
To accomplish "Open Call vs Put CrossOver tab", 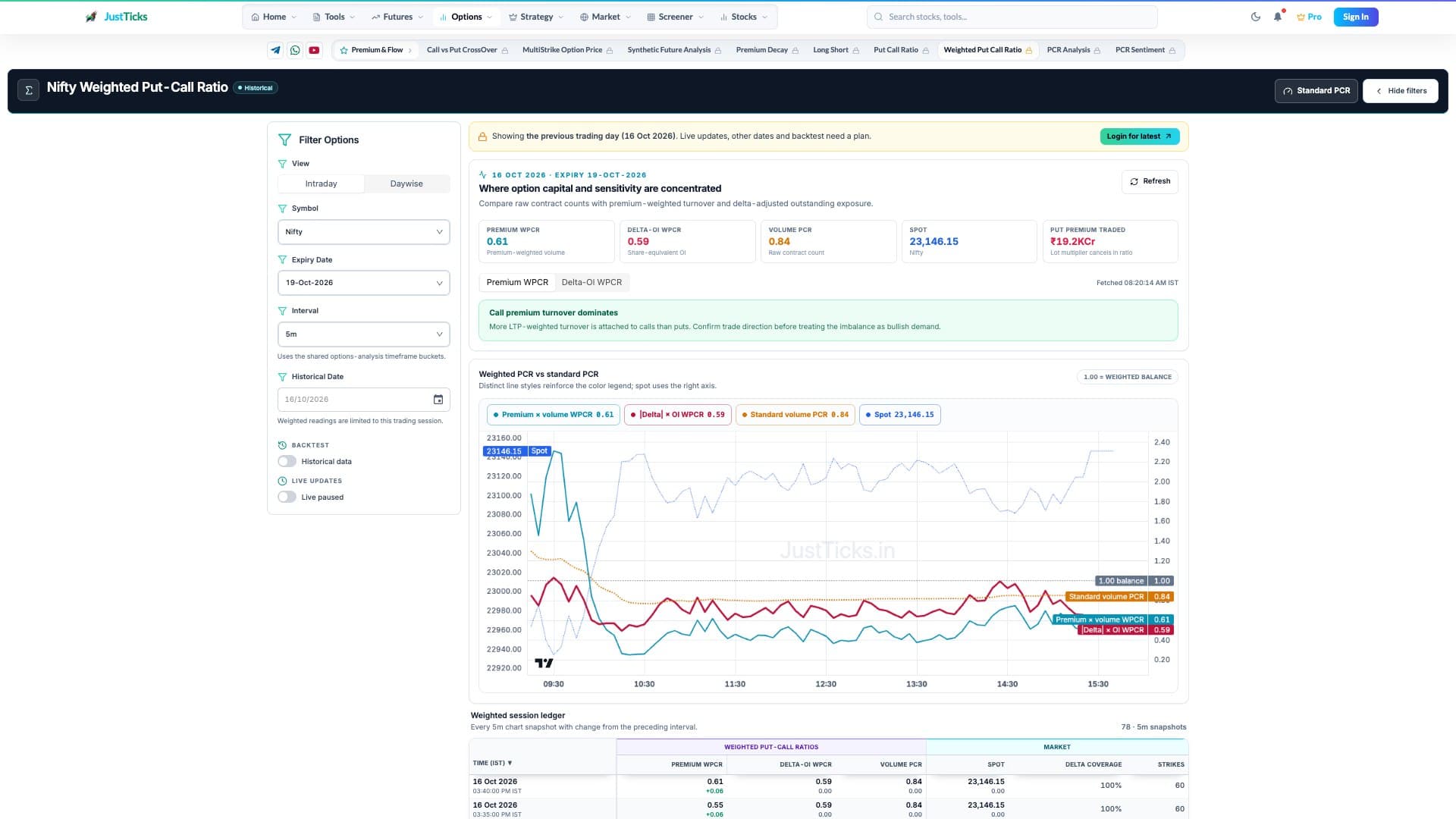I will (467, 50).
